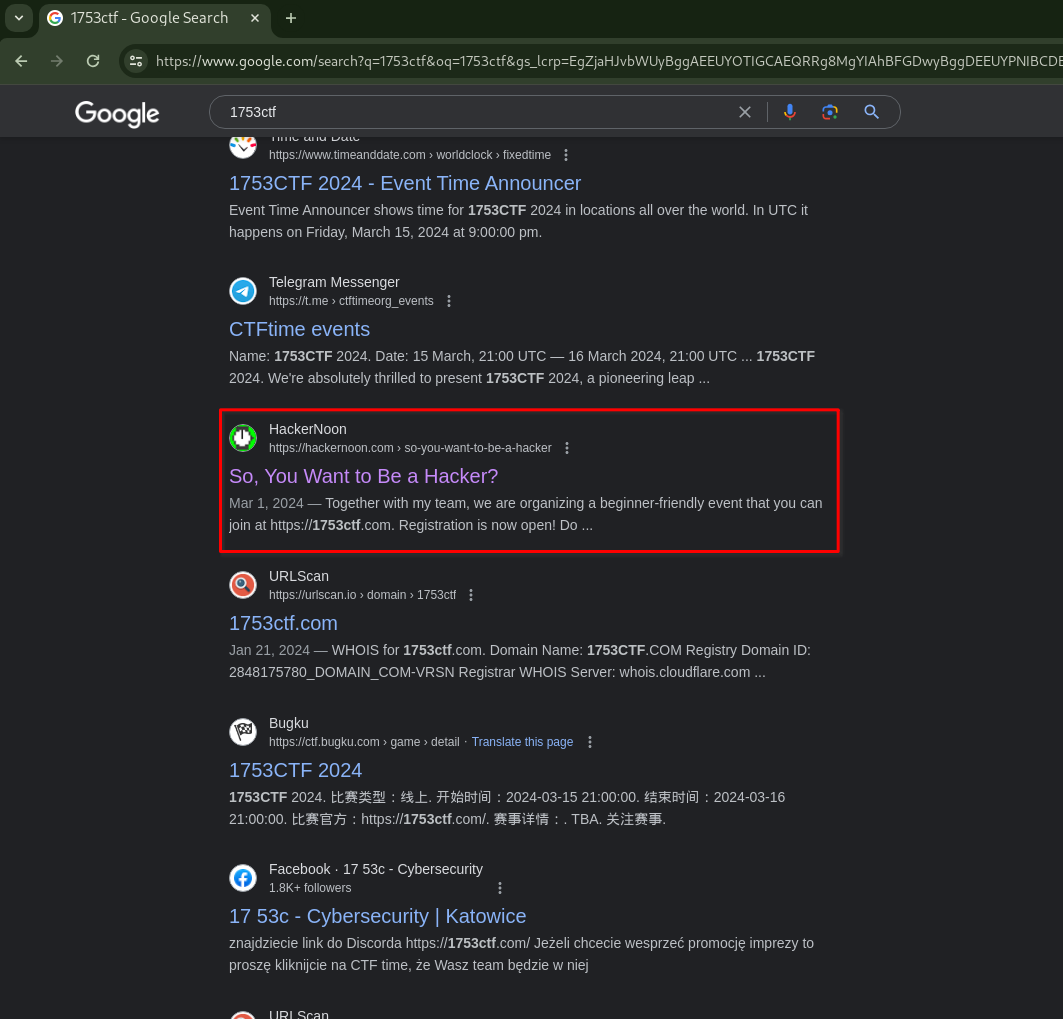Open more options for timeanddate result

[566, 155]
